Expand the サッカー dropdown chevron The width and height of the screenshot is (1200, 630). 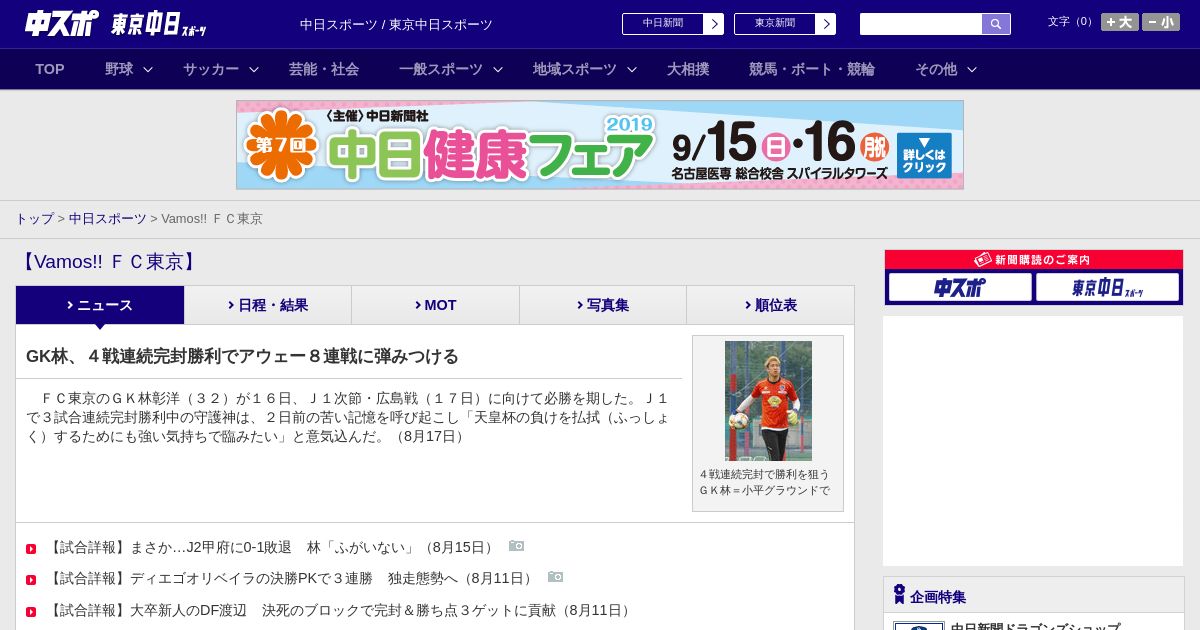coord(254,69)
